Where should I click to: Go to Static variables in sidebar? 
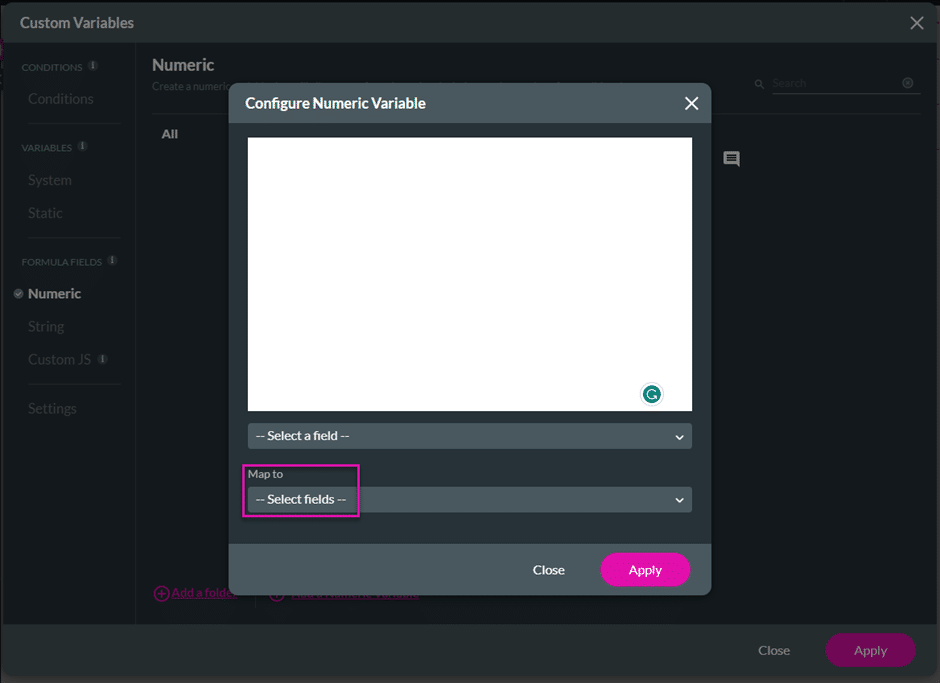coord(45,213)
